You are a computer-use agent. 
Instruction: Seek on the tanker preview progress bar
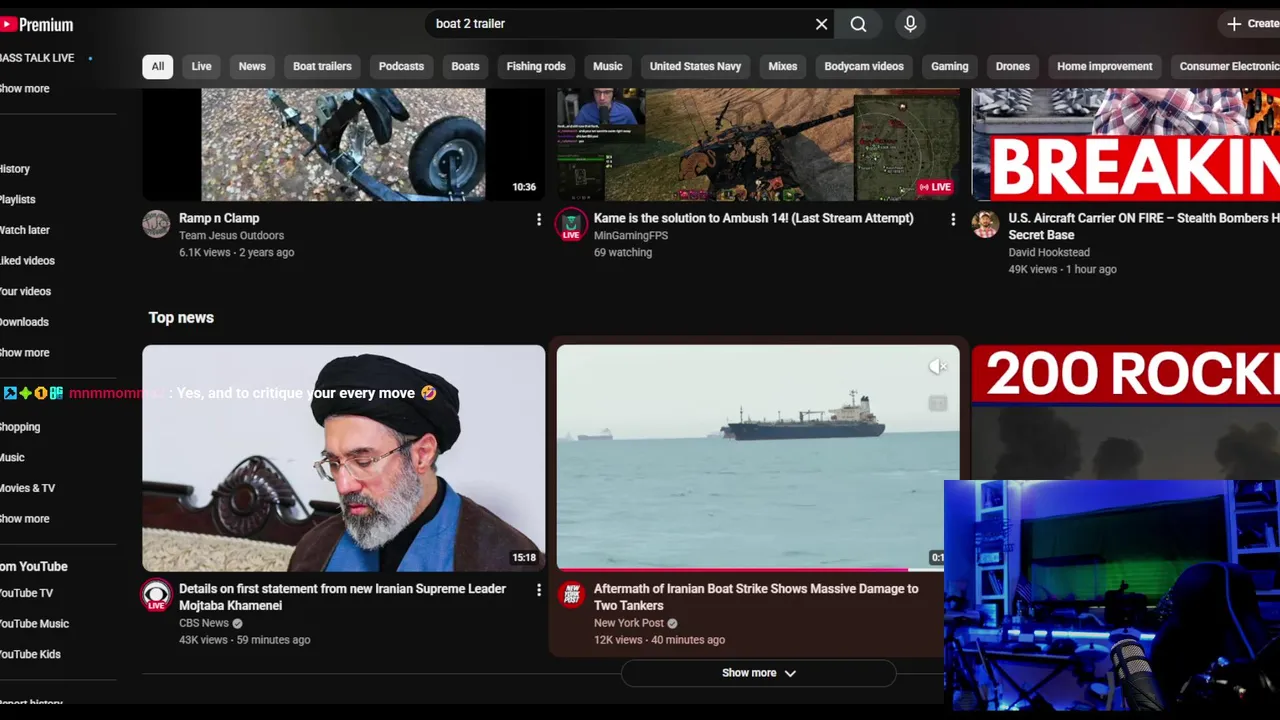(758, 570)
